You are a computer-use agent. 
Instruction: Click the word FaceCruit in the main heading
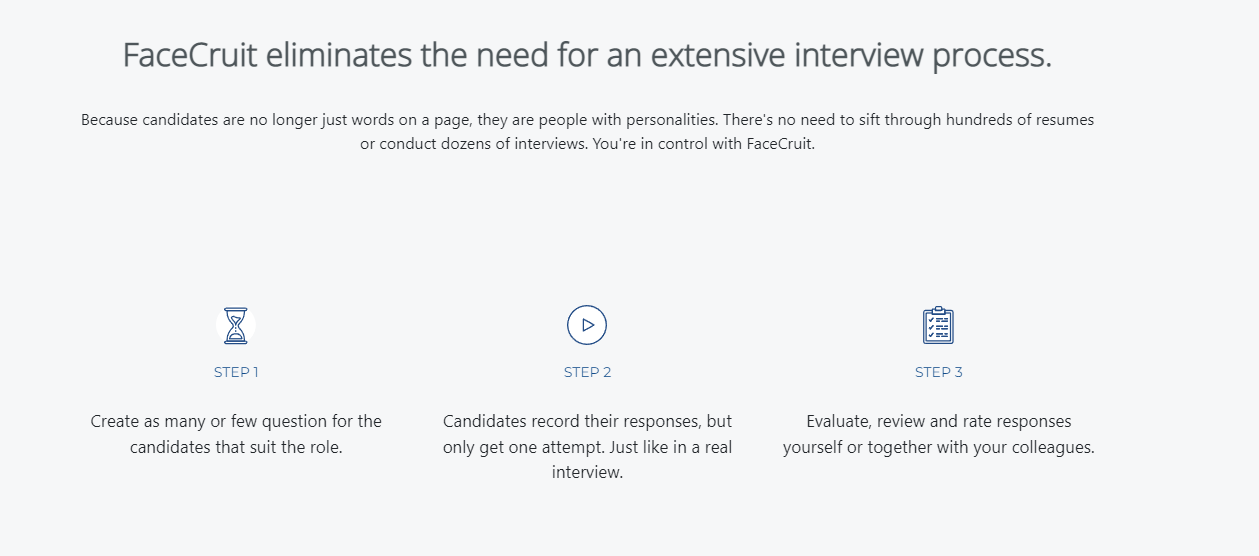coord(191,56)
